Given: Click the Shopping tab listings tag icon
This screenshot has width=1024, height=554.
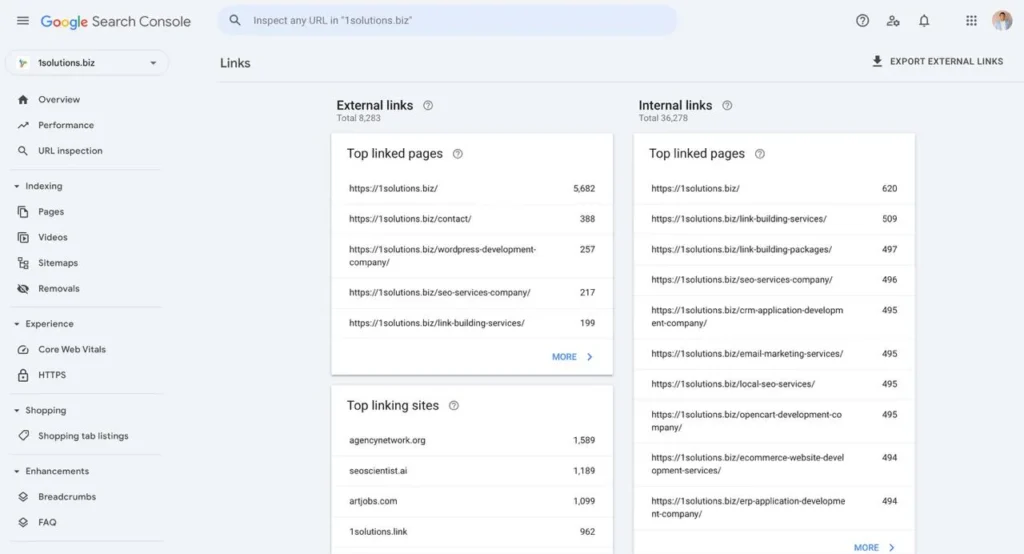Looking at the screenshot, I should coord(24,435).
